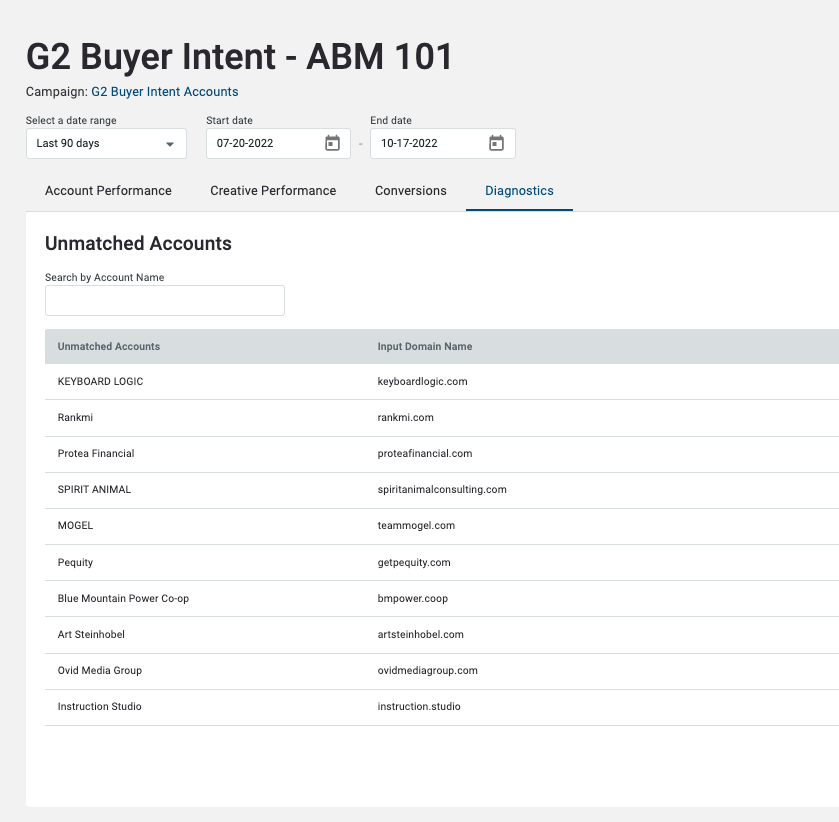Click the Unmatched Accounts section heading
Screen dimensions: 839x822
138,243
